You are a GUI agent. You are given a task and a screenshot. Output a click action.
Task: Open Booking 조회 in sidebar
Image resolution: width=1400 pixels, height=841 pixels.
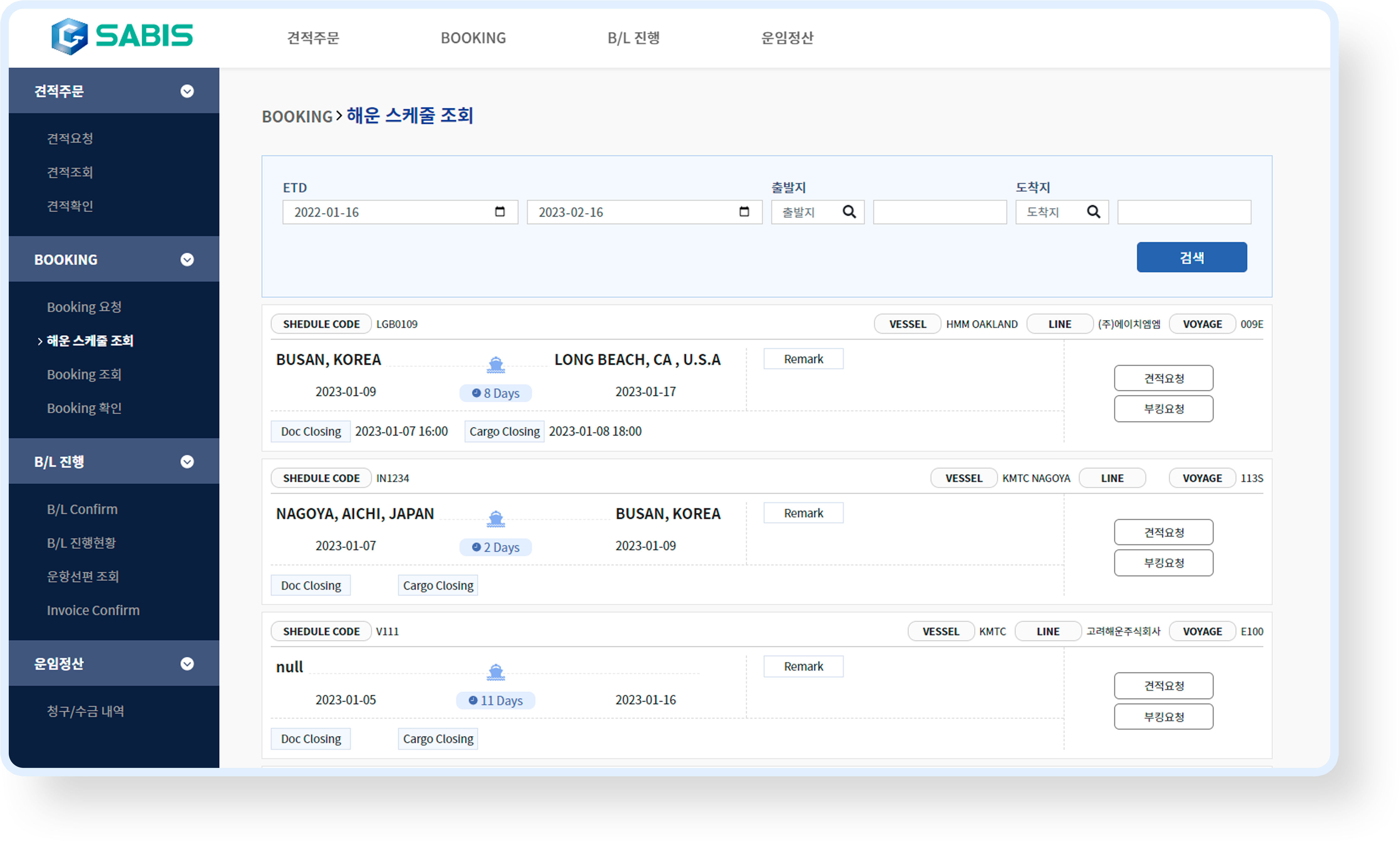[x=84, y=374]
